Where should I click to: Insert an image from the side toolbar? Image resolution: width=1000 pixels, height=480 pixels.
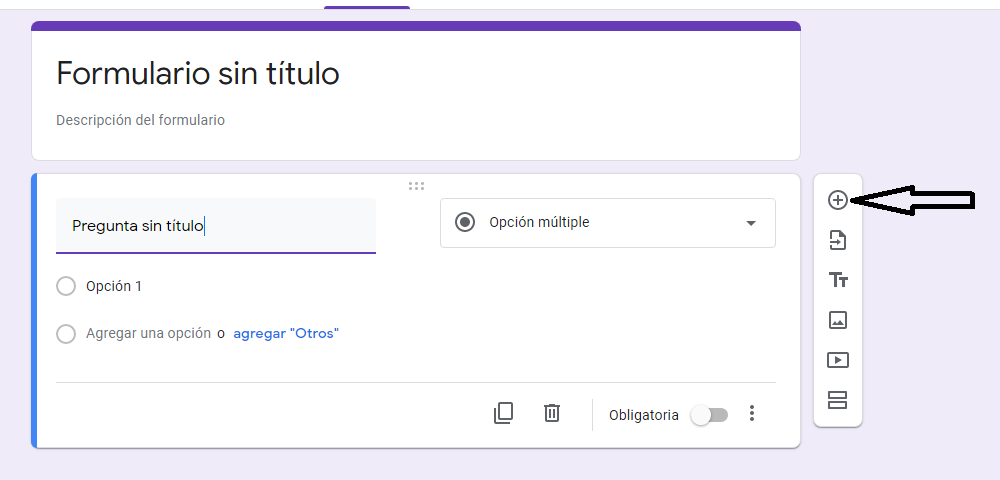pyautogui.click(x=837, y=319)
